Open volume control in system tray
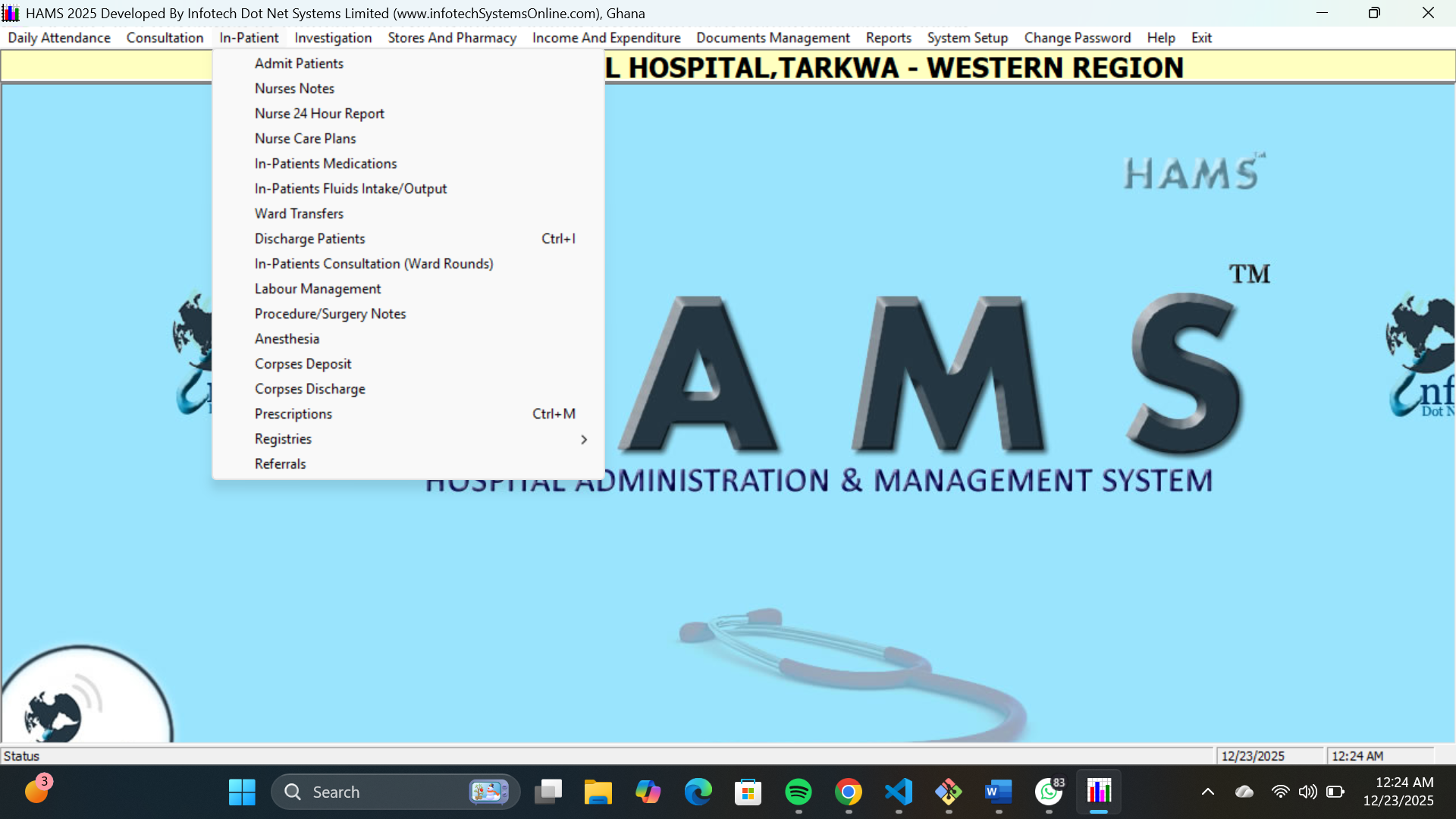 click(x=1307, y=792)
